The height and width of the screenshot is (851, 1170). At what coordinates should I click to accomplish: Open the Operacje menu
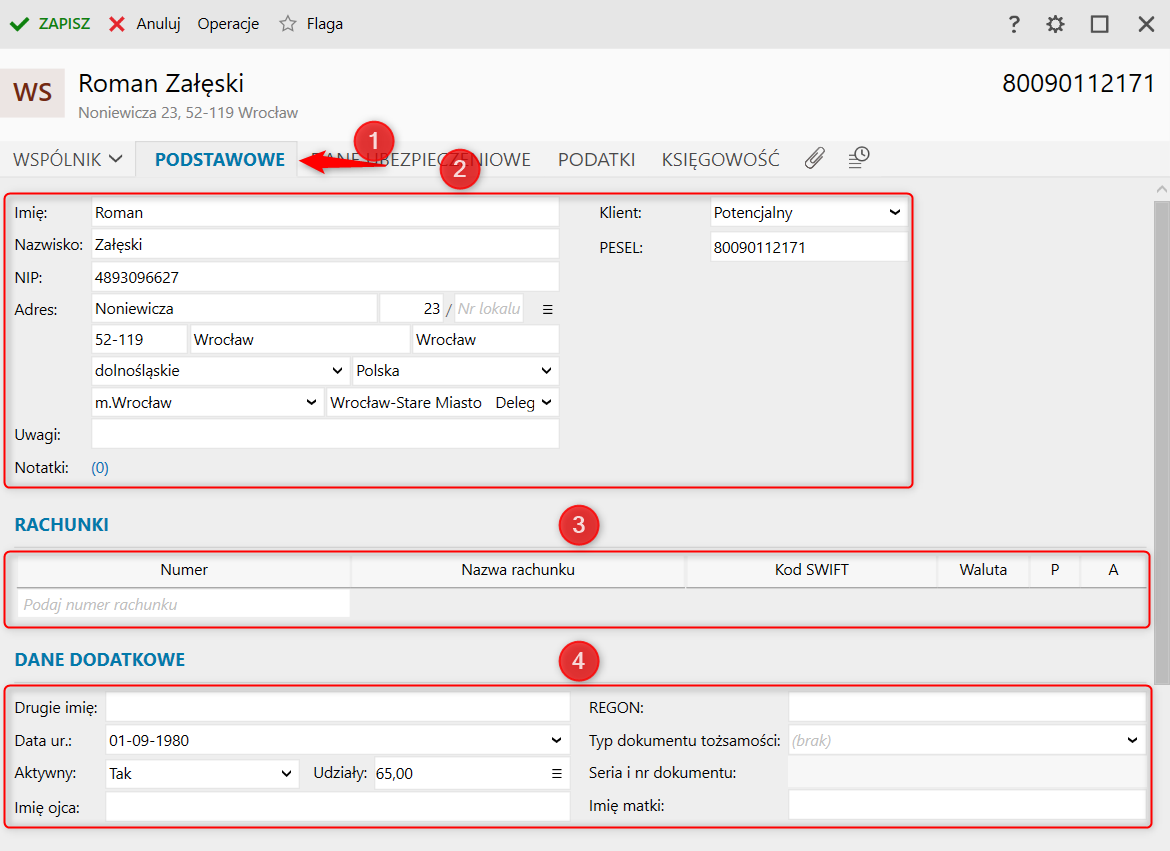click(228, 24)
